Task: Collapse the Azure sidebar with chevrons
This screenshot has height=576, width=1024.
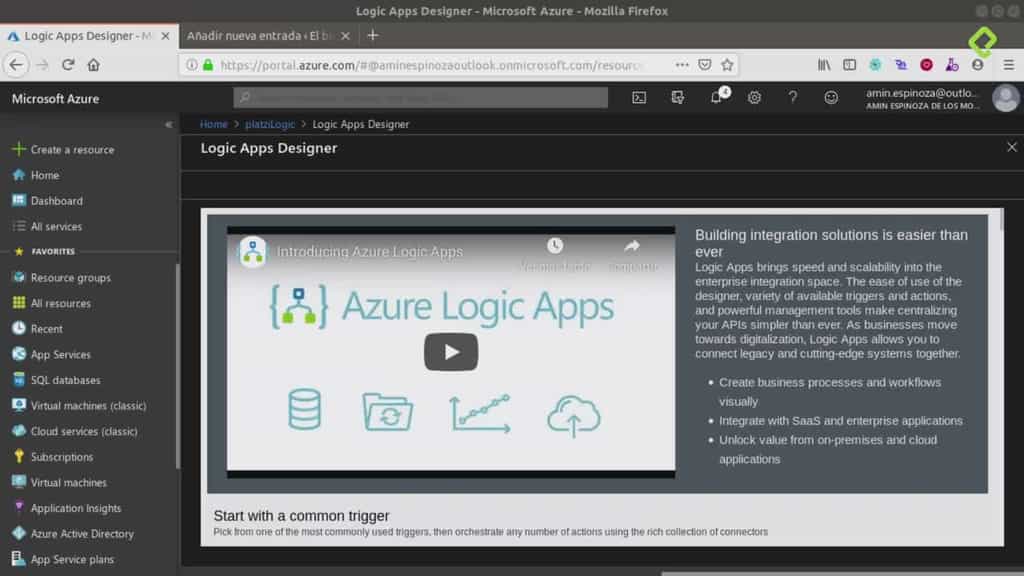Action: pos(168,124)
